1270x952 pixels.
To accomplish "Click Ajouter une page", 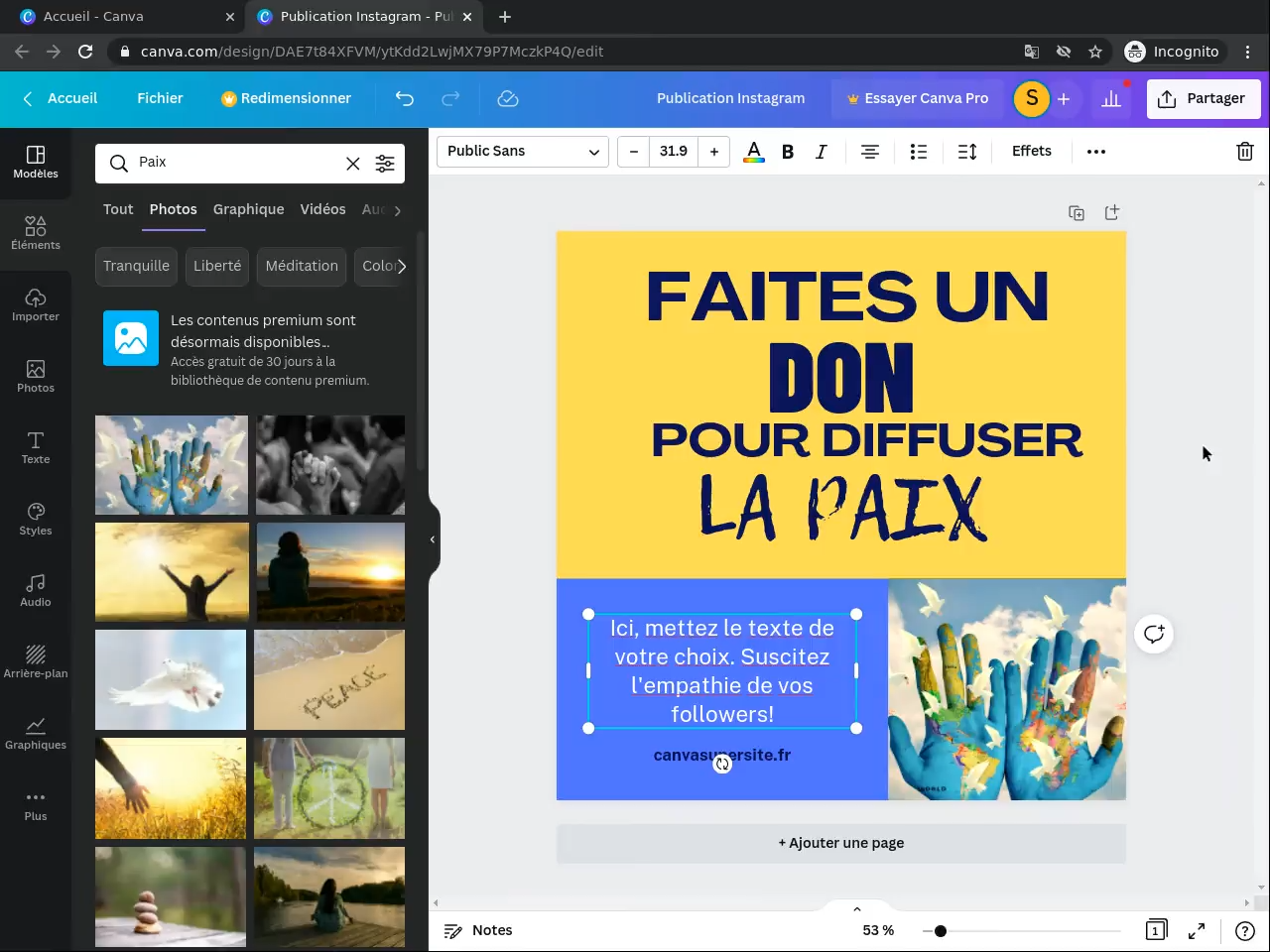I will (841, 843).
